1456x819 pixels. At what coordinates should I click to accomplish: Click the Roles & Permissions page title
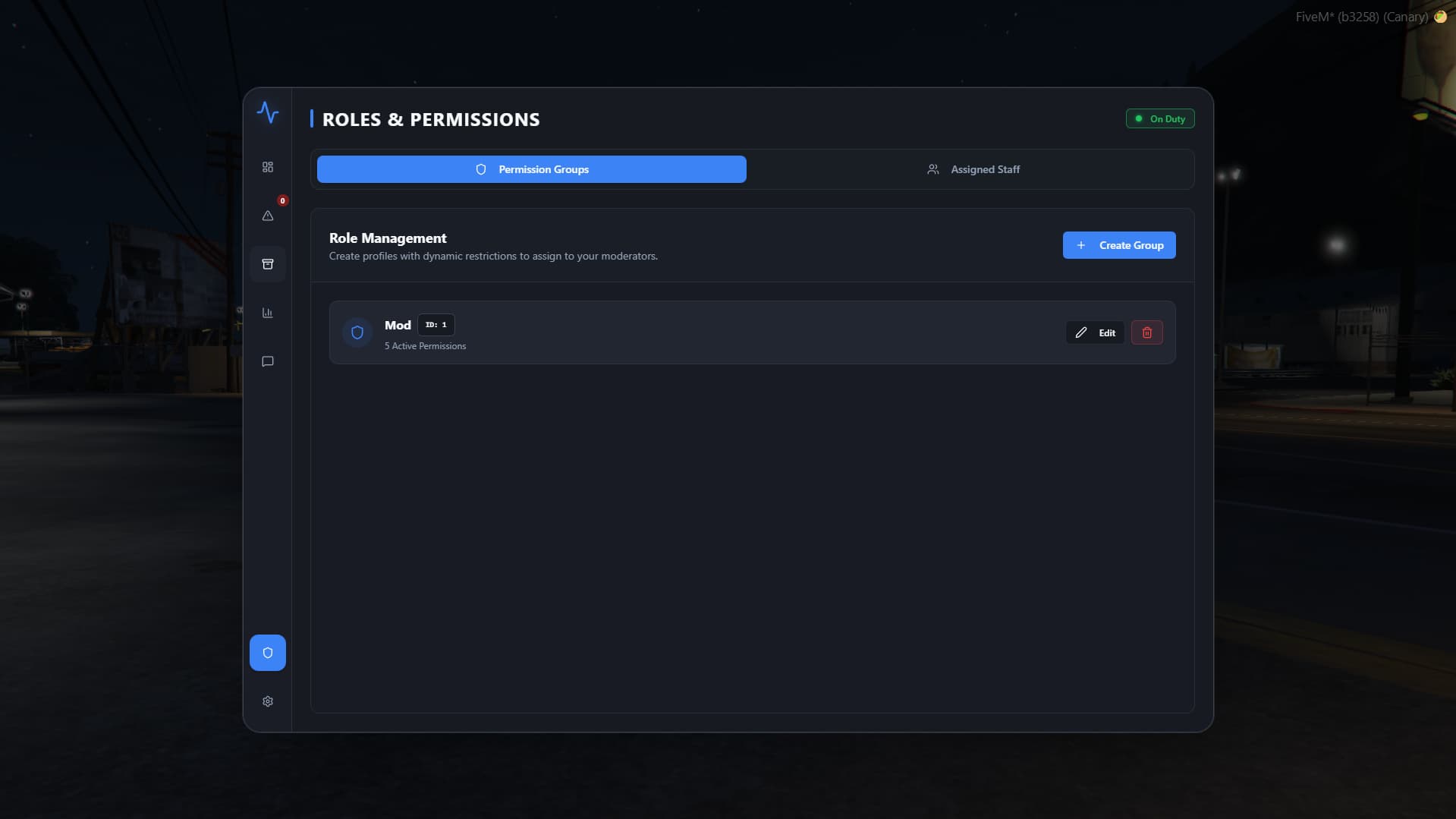pyautogui.click(x=431, y=119)
